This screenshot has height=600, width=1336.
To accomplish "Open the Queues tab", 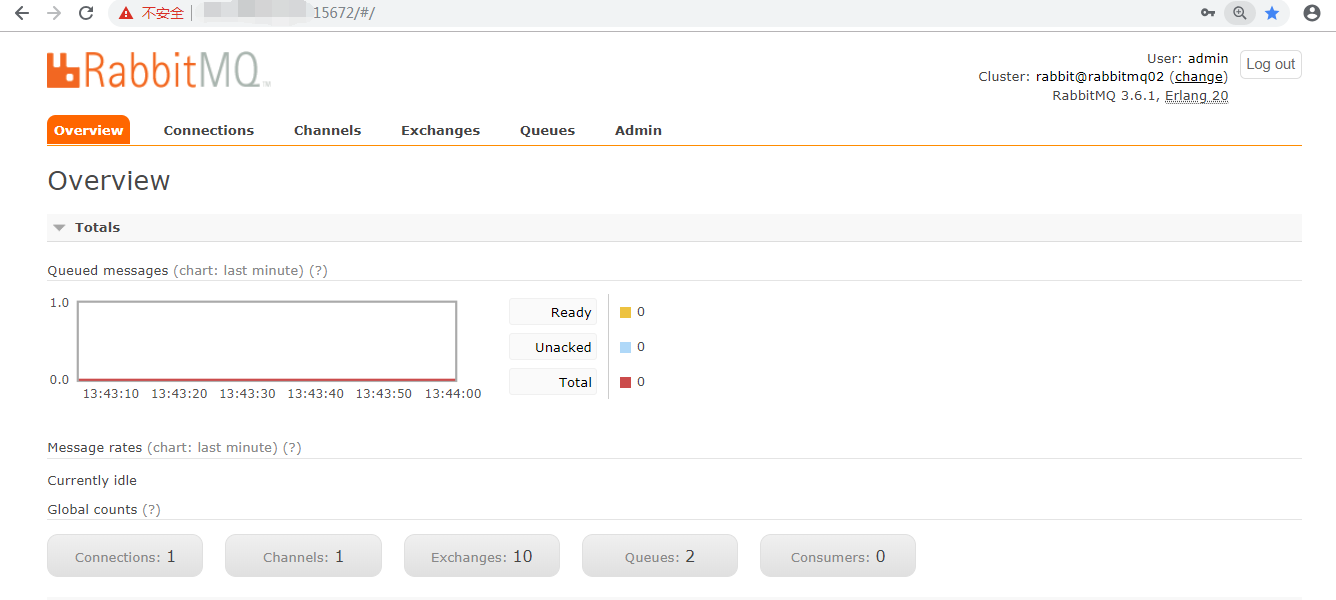I will point(547,130).
